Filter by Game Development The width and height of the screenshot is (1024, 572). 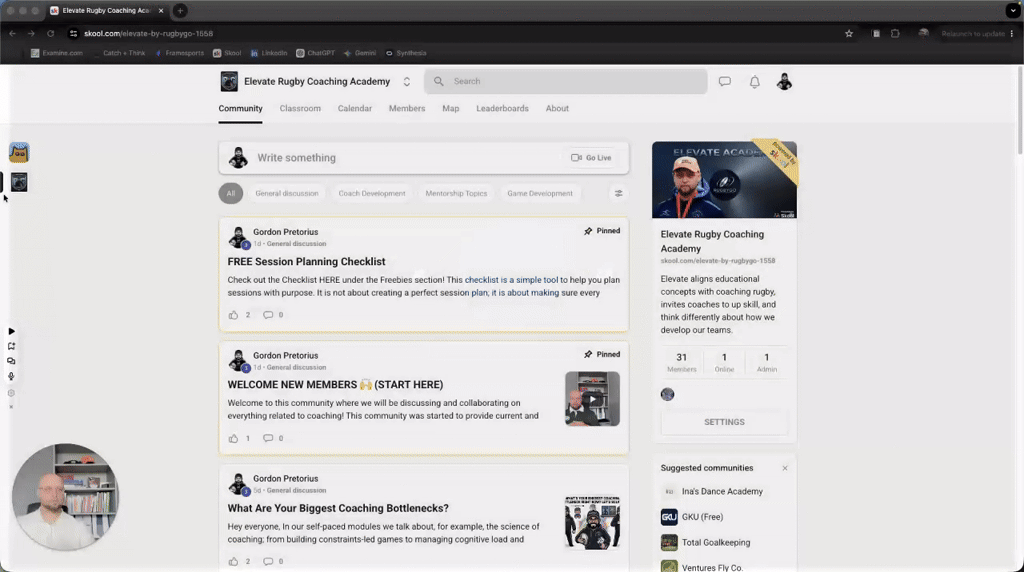tap(539, 193)
